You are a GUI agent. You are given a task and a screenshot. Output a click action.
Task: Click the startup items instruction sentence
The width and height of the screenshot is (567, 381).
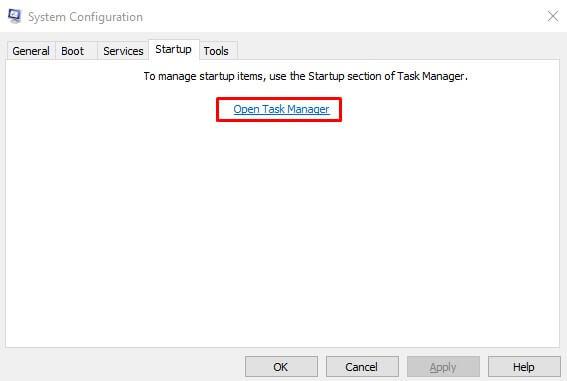click(306, 76)
